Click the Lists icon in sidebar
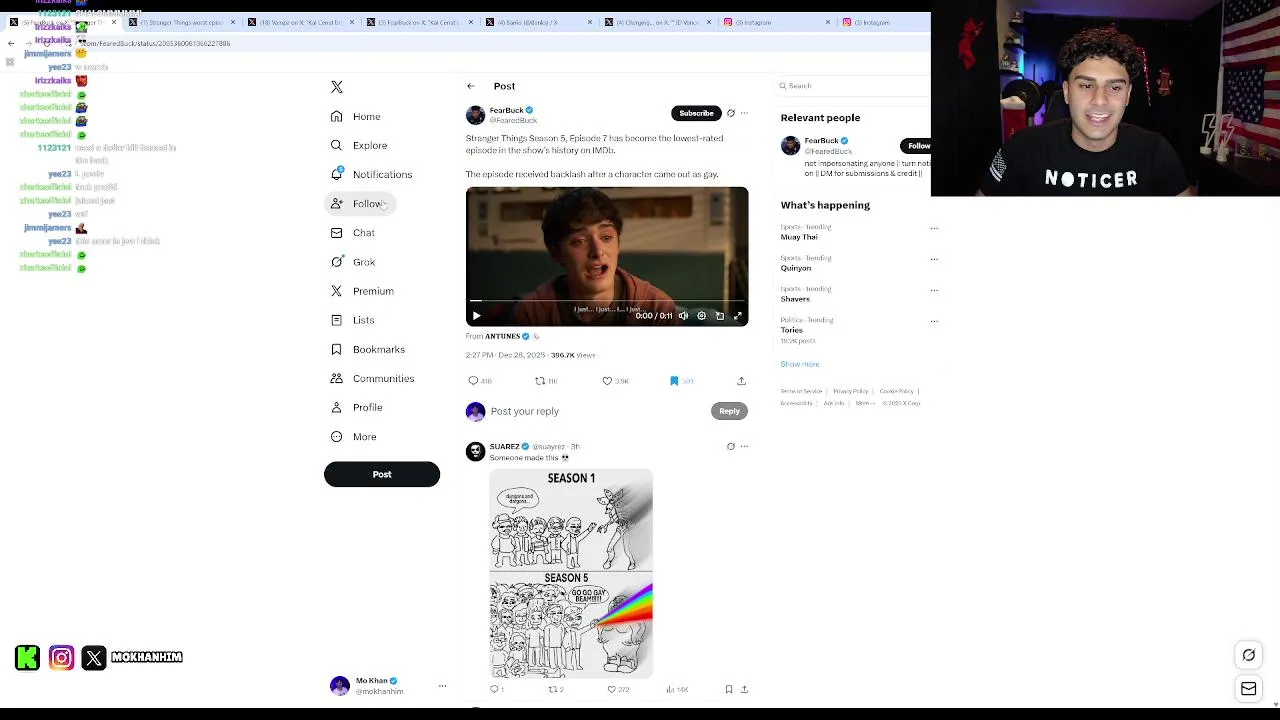1280x720 pixels. tap(337, 320)
